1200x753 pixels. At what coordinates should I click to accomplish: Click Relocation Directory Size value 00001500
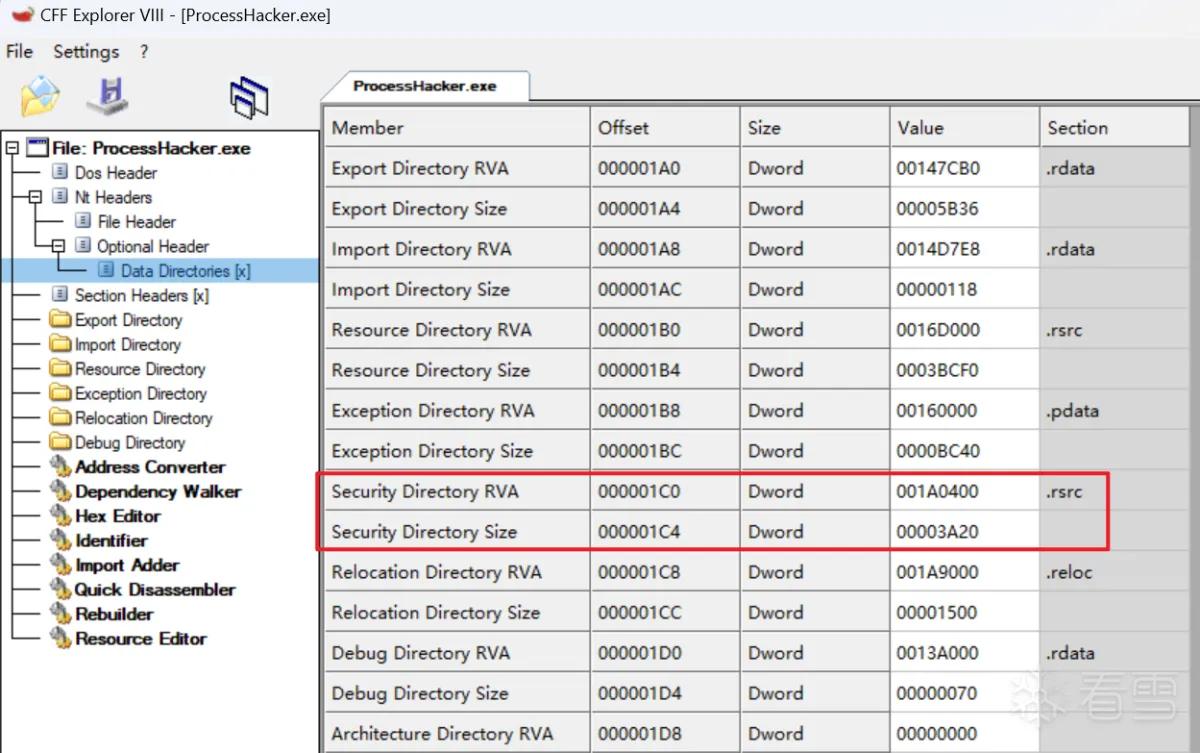(x=965, y=612)
